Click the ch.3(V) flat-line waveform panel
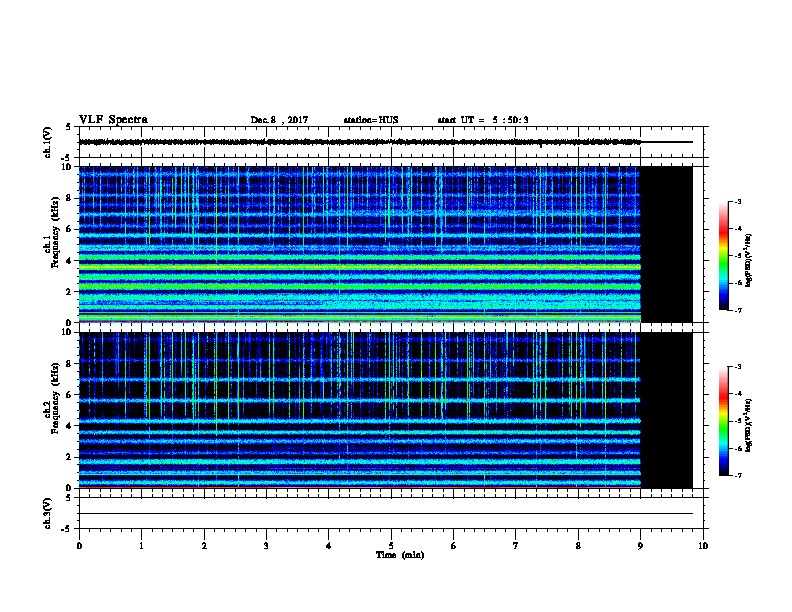This screenshot has width=792, height=612. click(393, 513)
